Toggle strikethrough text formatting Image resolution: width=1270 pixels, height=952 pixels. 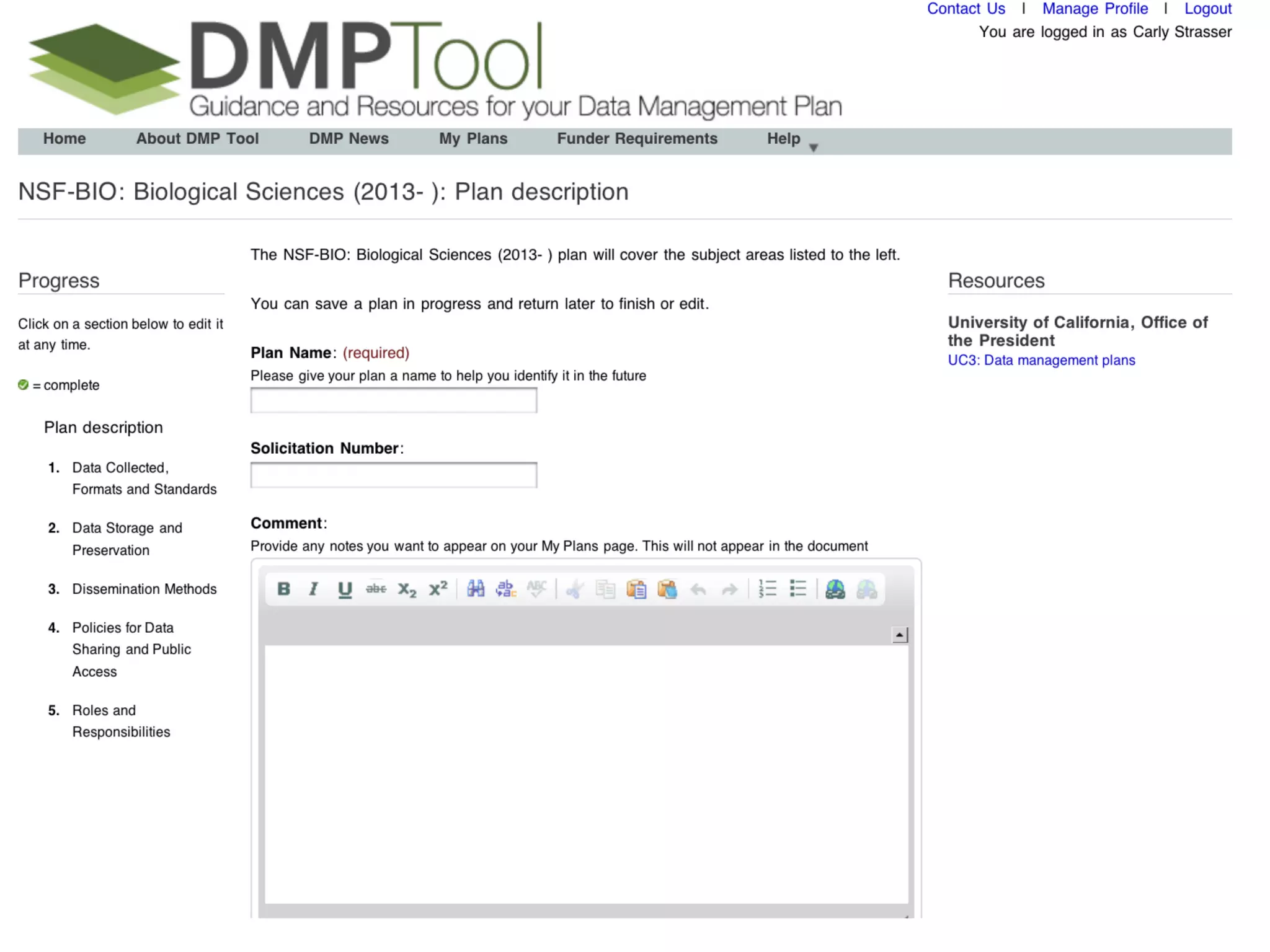[376, 589]
